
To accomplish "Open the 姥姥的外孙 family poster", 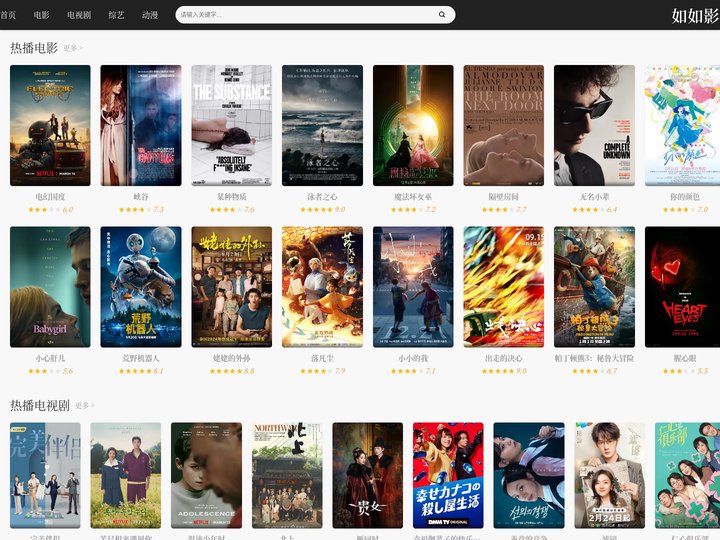I will 231,287.
